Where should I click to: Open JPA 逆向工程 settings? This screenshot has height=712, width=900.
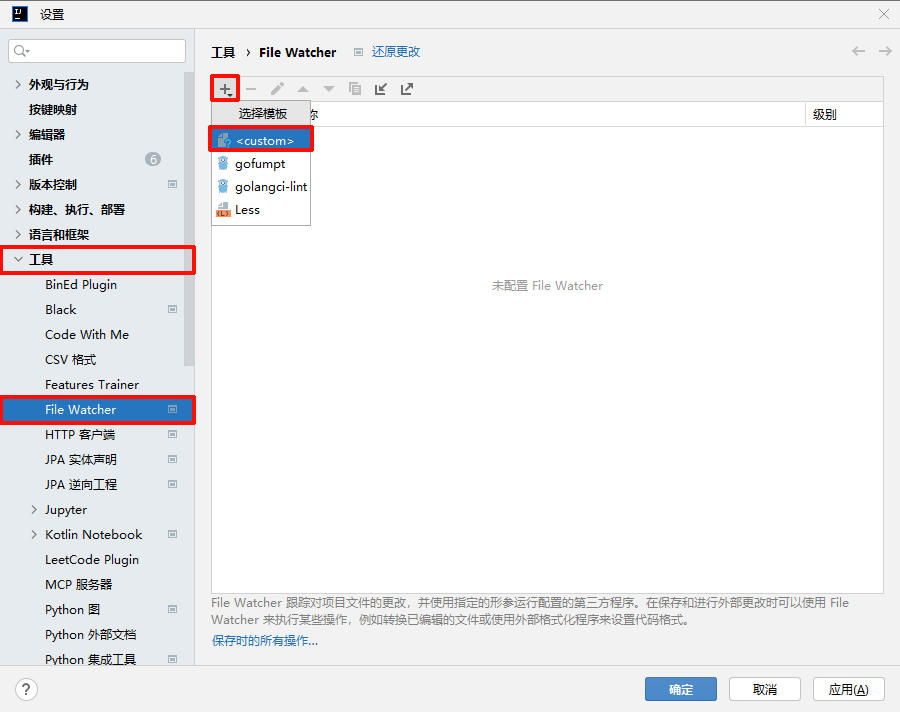click(81, 485)
